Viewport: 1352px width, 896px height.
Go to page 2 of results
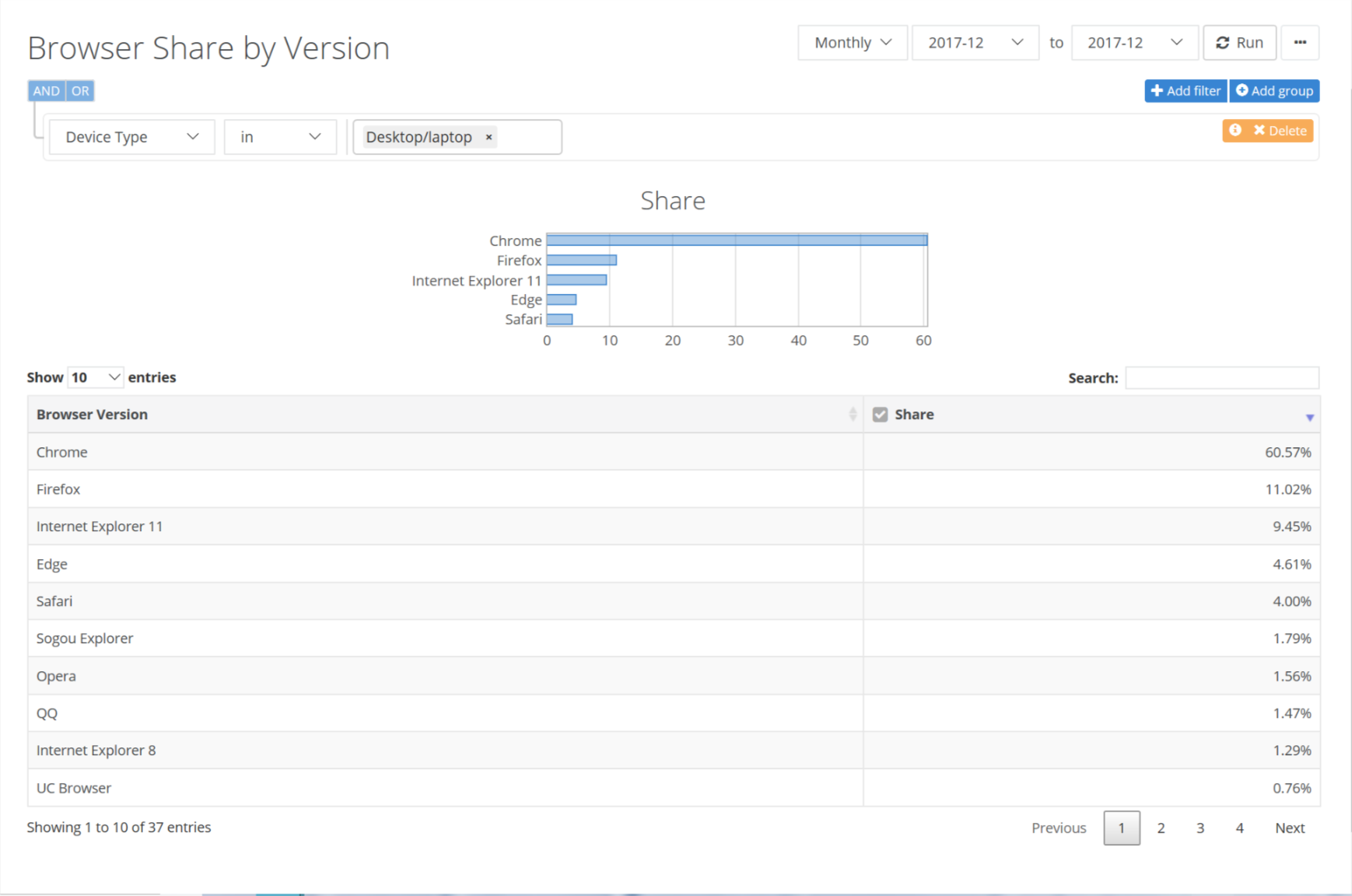[x=1161, y=828]
